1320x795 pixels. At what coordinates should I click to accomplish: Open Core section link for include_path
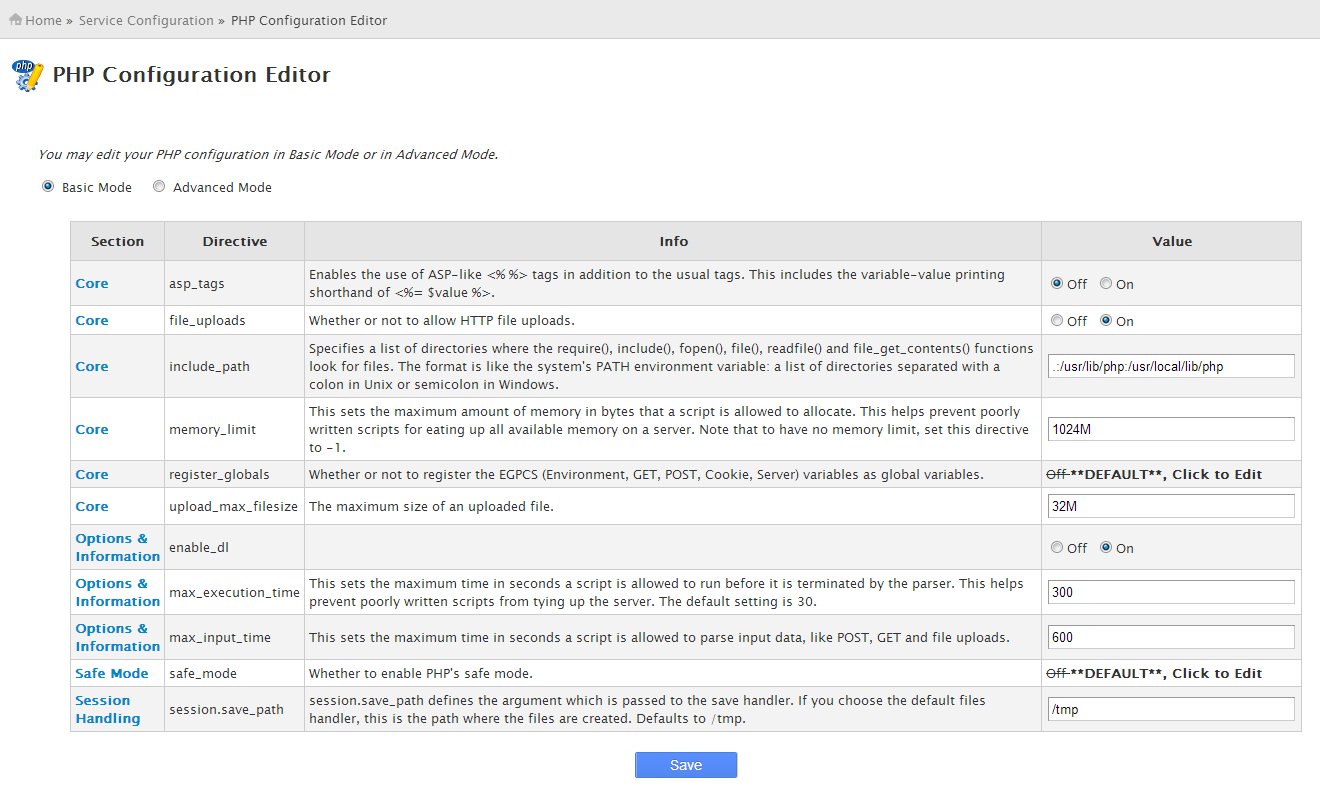pos(92,366)
